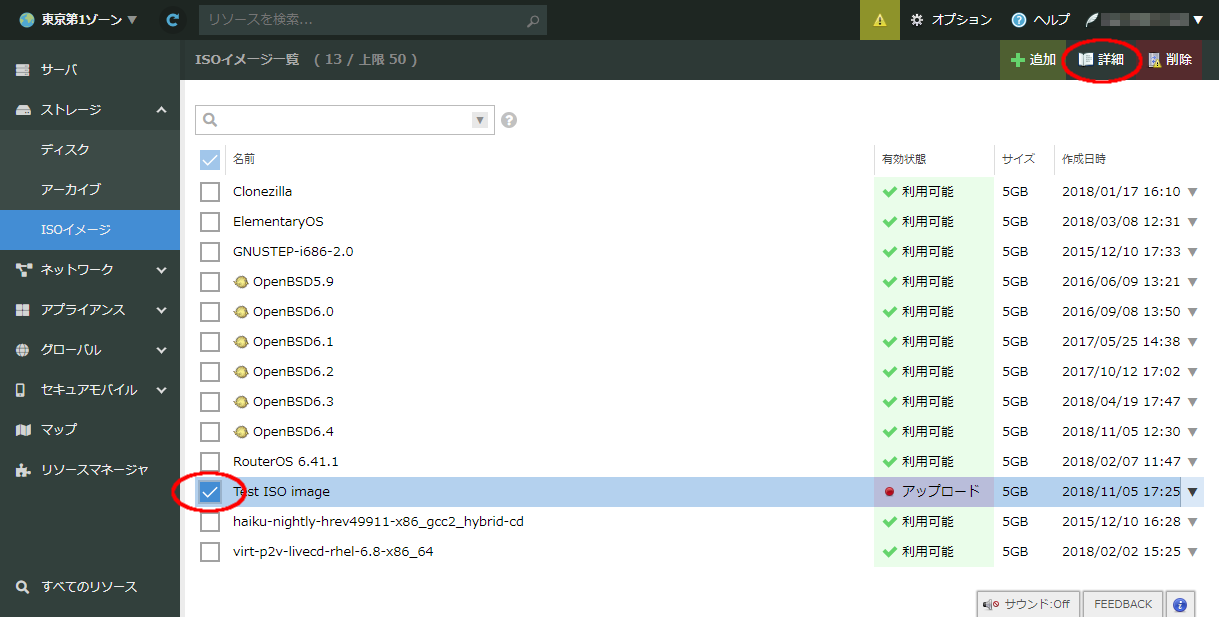Toggle the sound off button
The height and width of the screenshot is (617, 1219).
coord(1027,604)
